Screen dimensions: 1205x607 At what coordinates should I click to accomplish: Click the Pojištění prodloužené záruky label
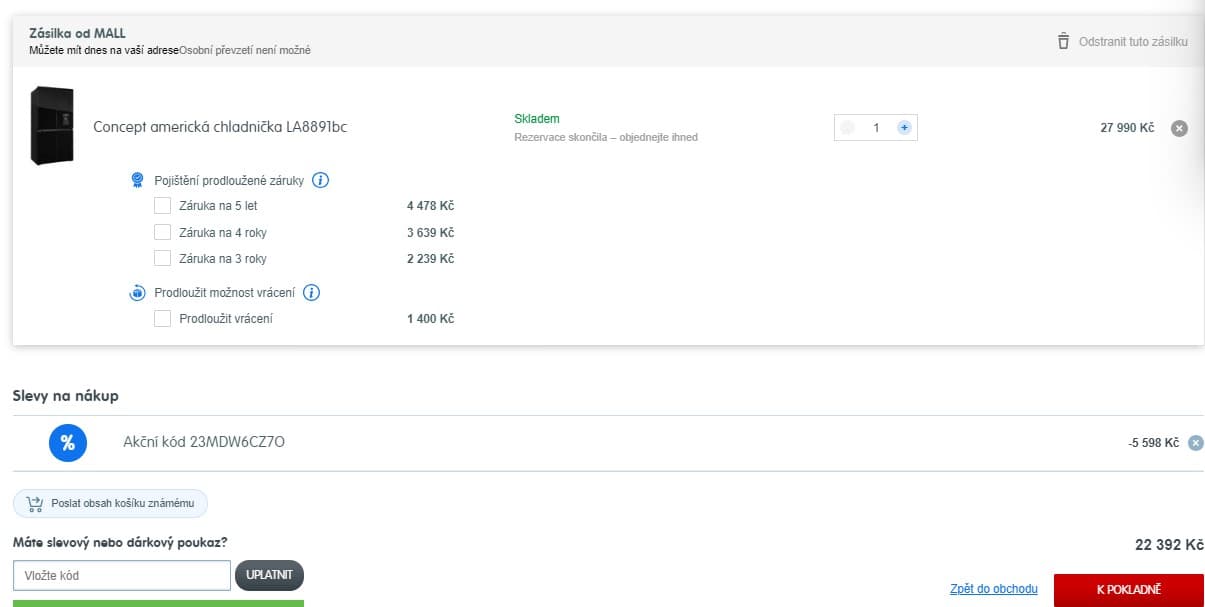click(x=229, y=181)
